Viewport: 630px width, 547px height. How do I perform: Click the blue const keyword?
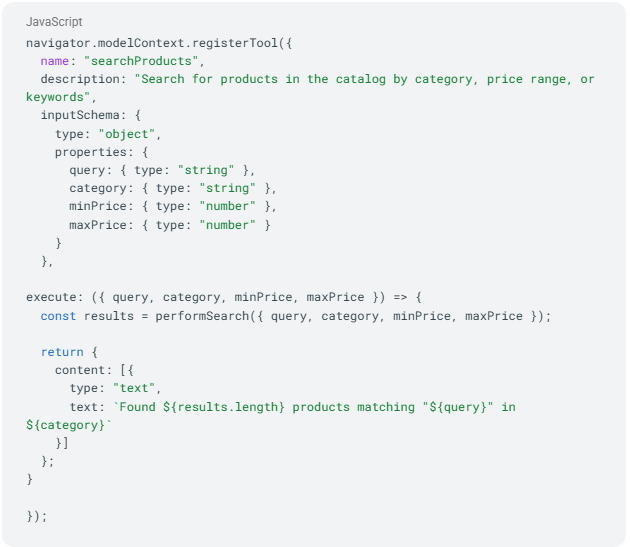(58, 316)
